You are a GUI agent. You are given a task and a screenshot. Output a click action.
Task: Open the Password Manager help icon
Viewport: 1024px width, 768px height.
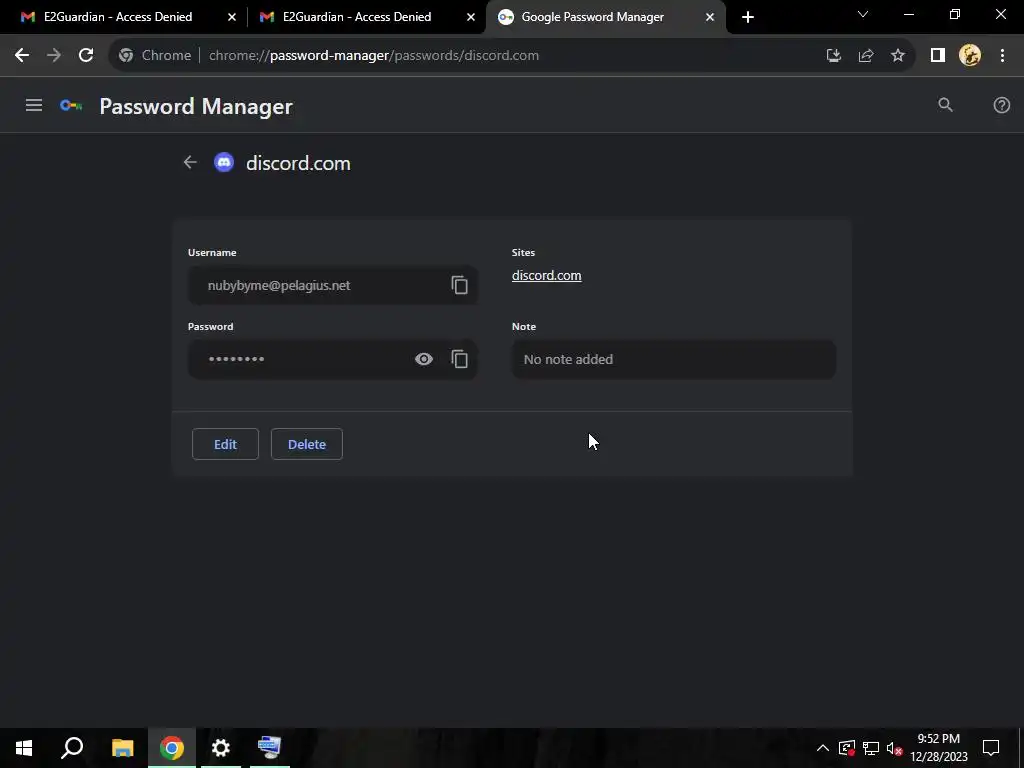(x=1001, y=105)
